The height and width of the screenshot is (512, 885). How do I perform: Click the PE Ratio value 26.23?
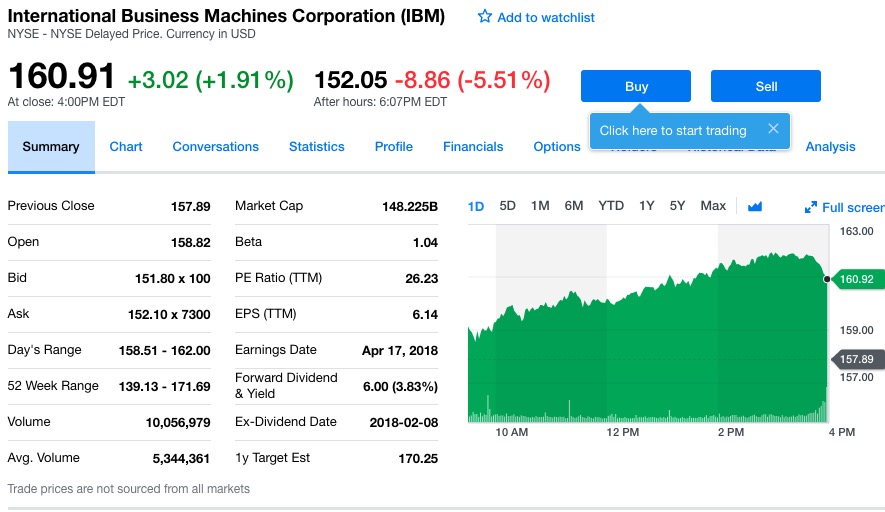click(422, 279)
